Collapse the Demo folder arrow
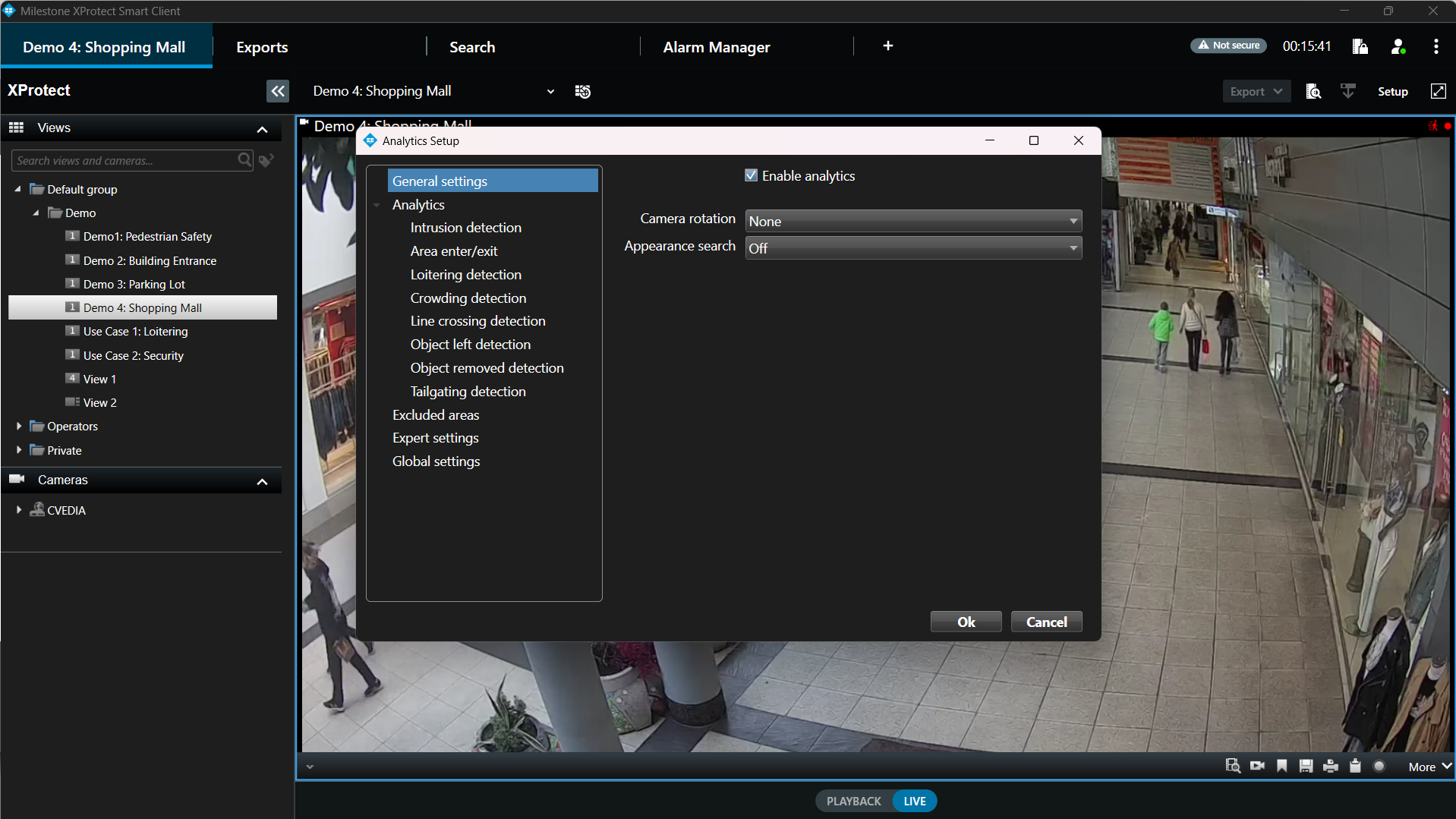This screenshot has width=1456, height=819. coord(36,213)
